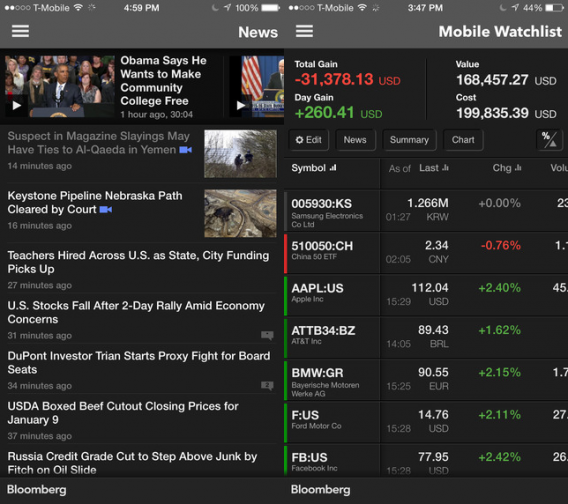Screen dimensions: 568x504
Task: Select the ATTB34:BZ AT&T Inc row
Action: tap(426, 338)
